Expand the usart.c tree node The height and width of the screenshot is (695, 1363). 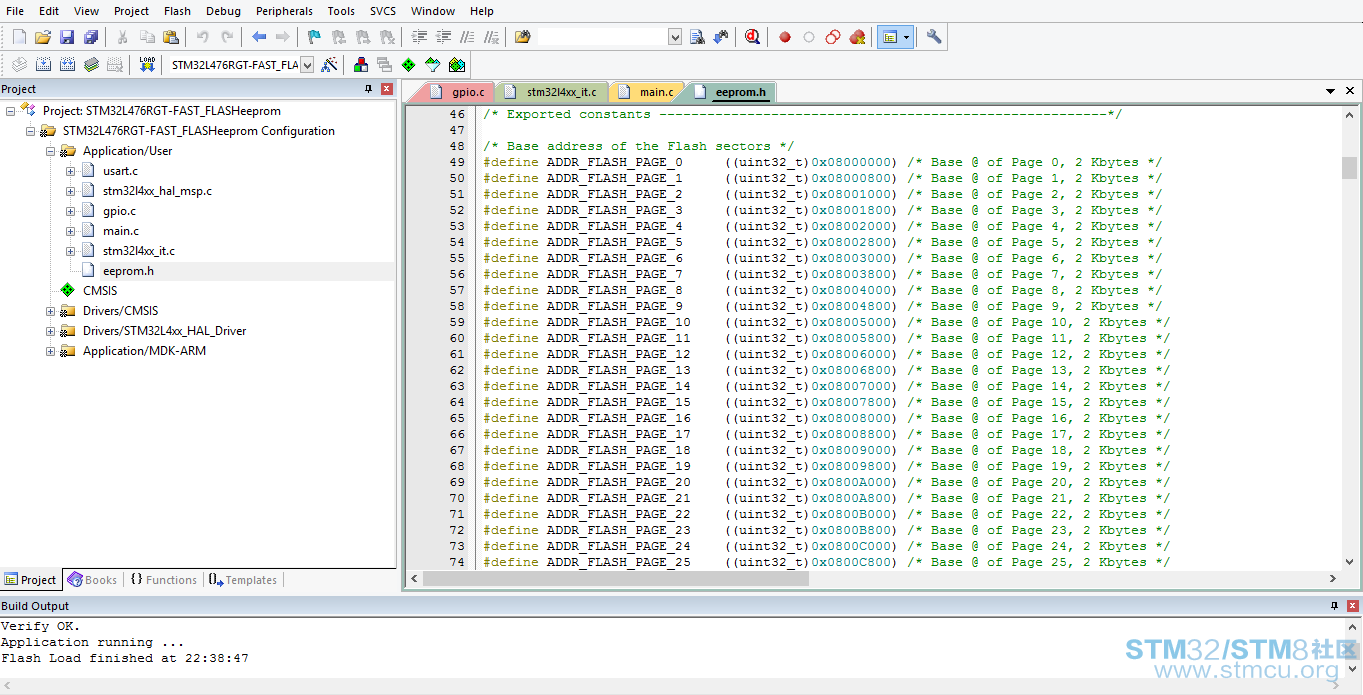point(71,171)
